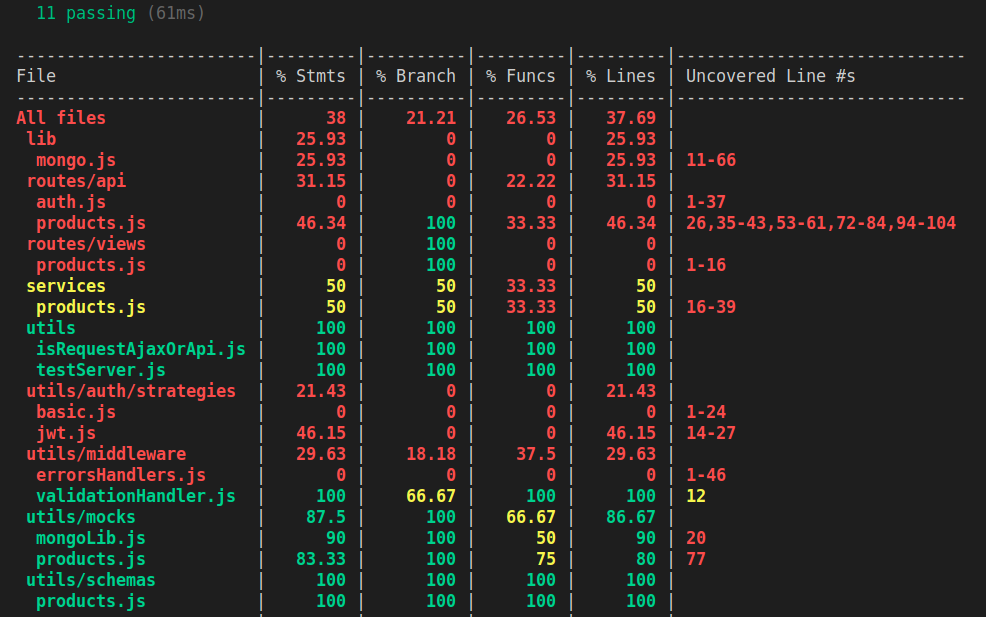
Task: Select the jwt.js file name
Action: (66, 433)
